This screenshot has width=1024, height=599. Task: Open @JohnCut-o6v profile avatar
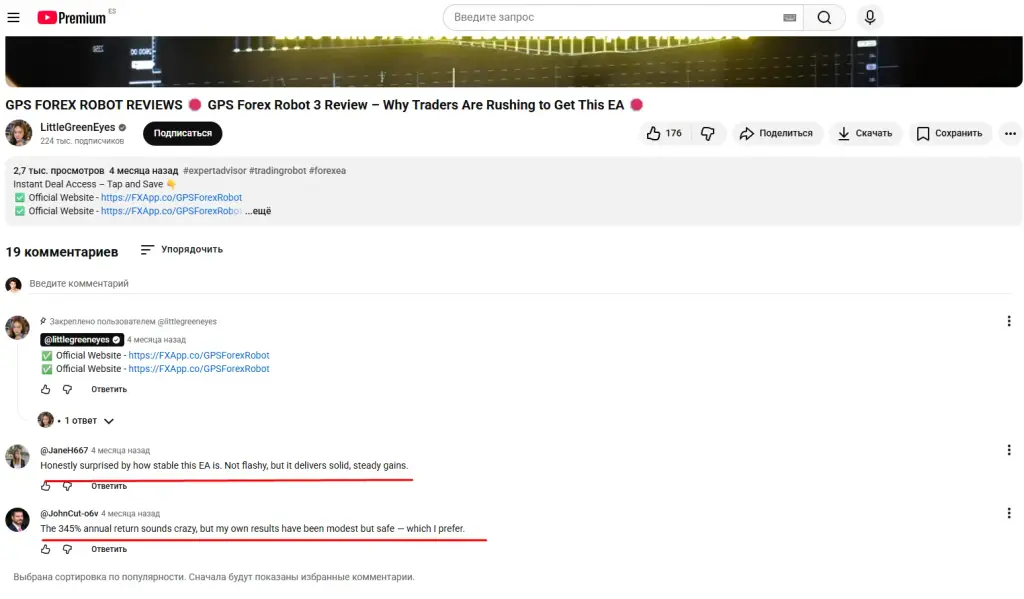click(18, 519)
